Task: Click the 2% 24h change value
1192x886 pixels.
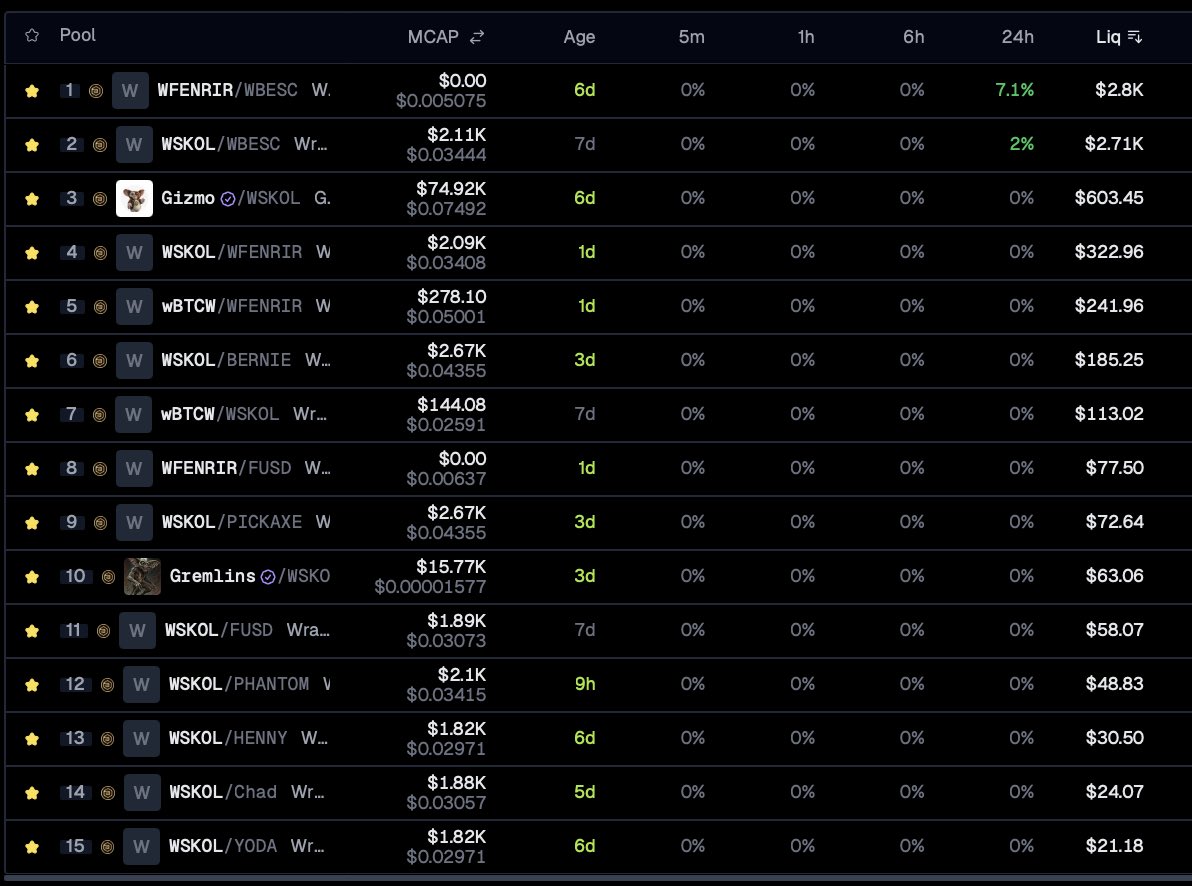Action: 1022,144
